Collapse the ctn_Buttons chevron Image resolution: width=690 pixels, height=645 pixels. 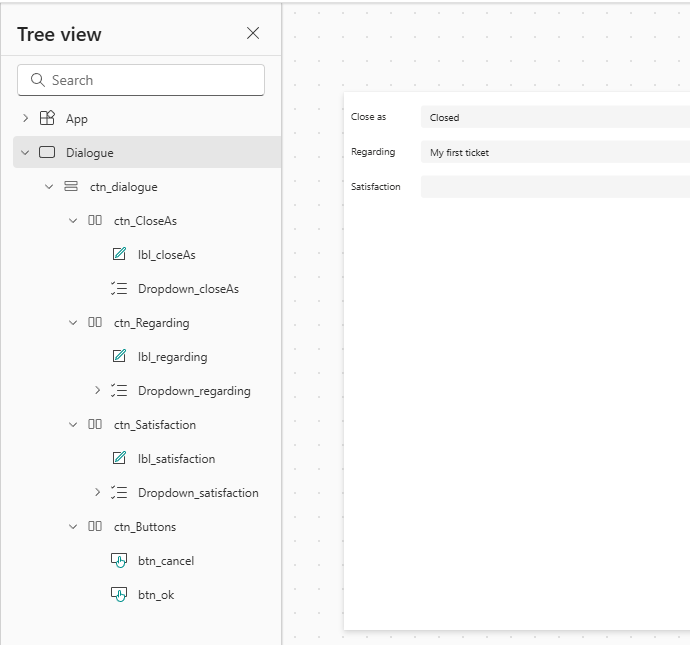click(73, 527)
